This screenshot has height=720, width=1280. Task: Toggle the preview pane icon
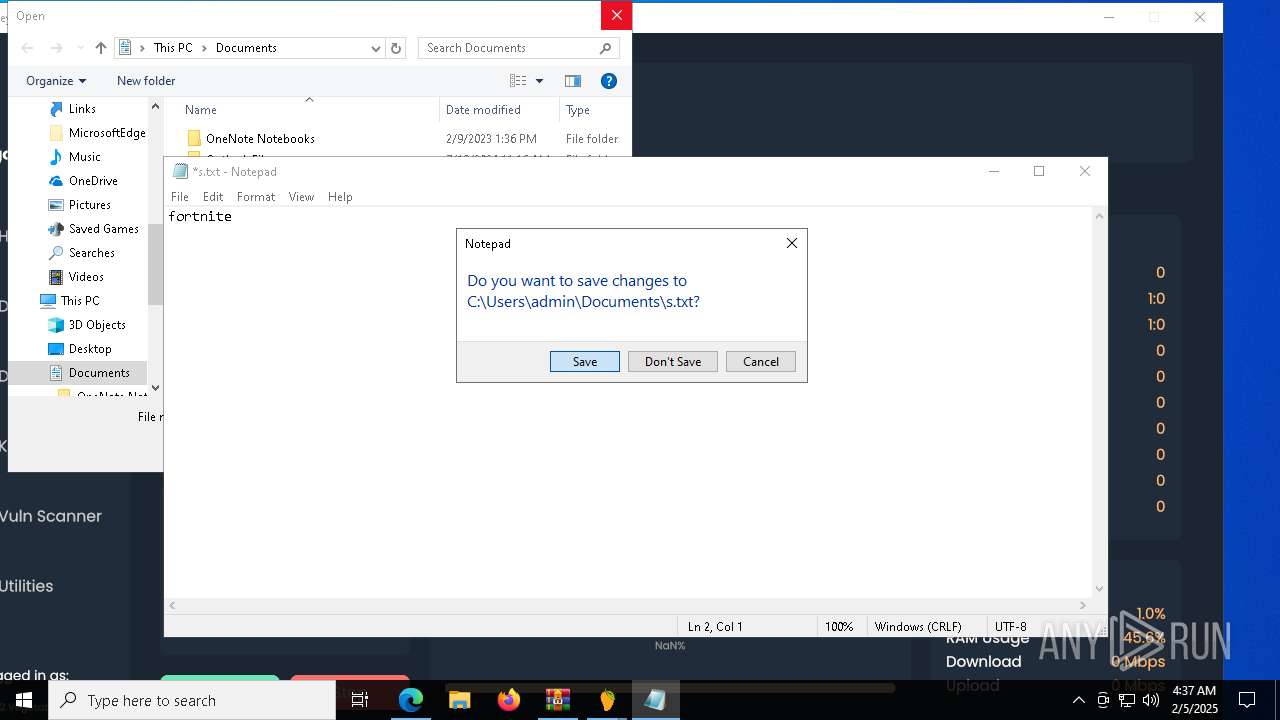click(x=573, y=81)
